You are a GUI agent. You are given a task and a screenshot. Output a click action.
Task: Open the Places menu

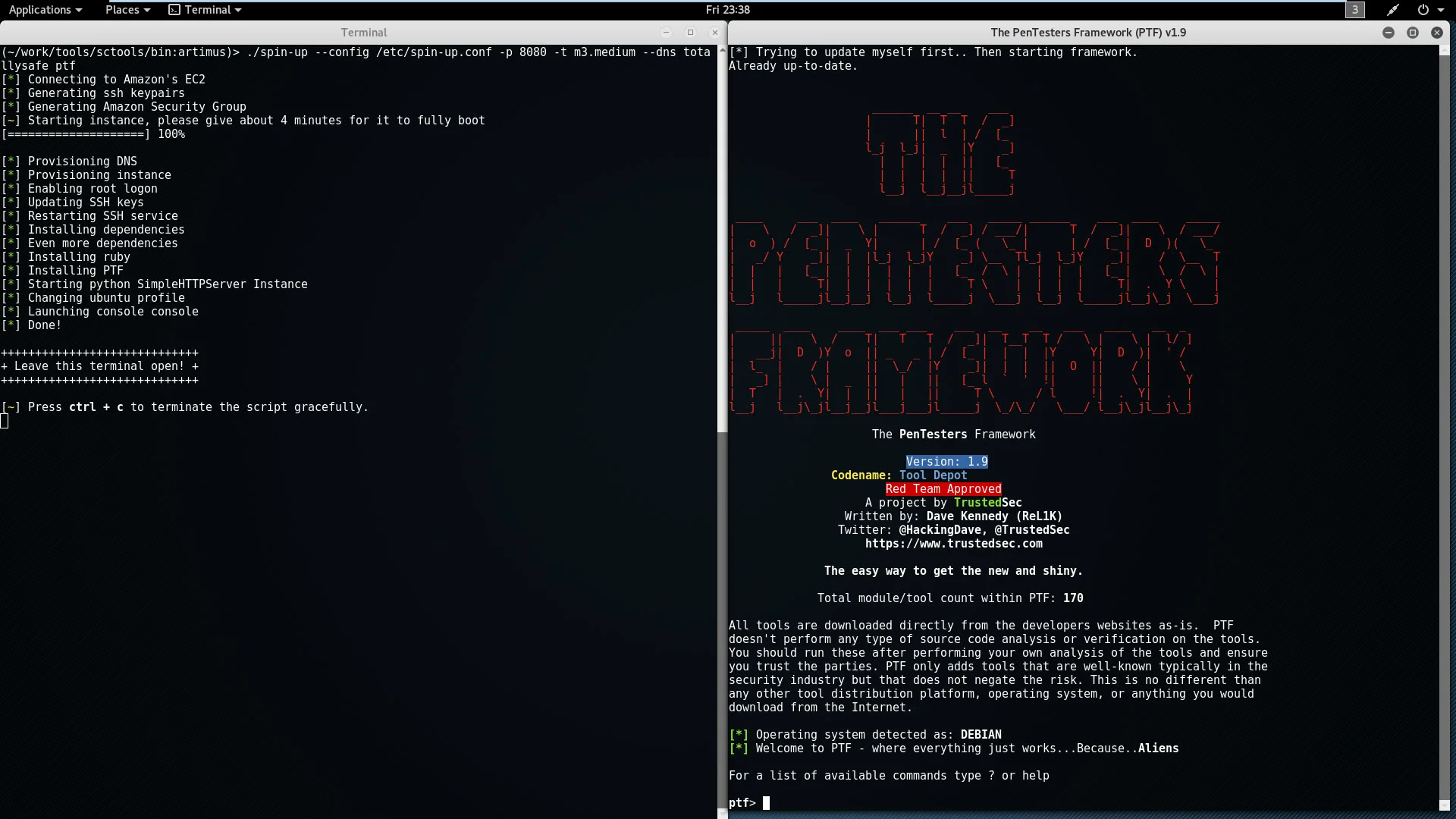127,10
